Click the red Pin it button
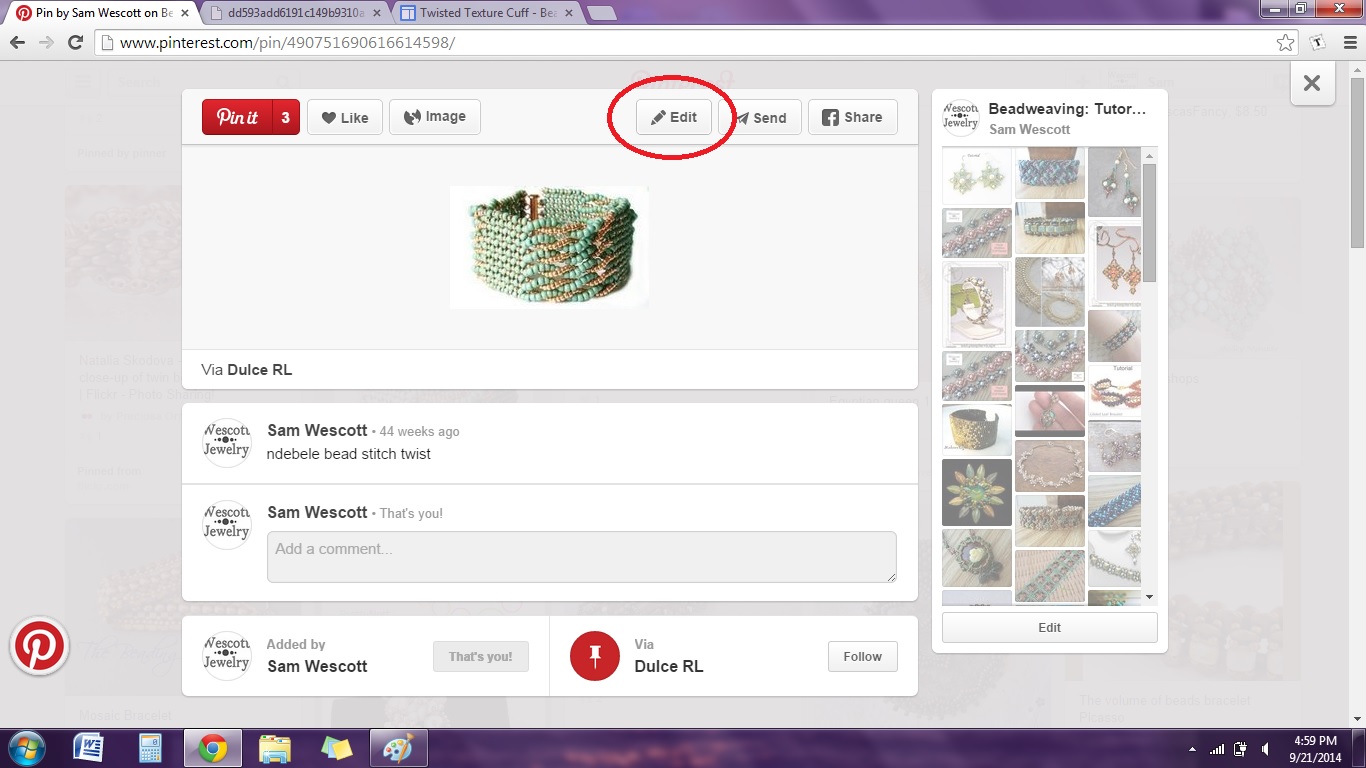 [238, 117]
